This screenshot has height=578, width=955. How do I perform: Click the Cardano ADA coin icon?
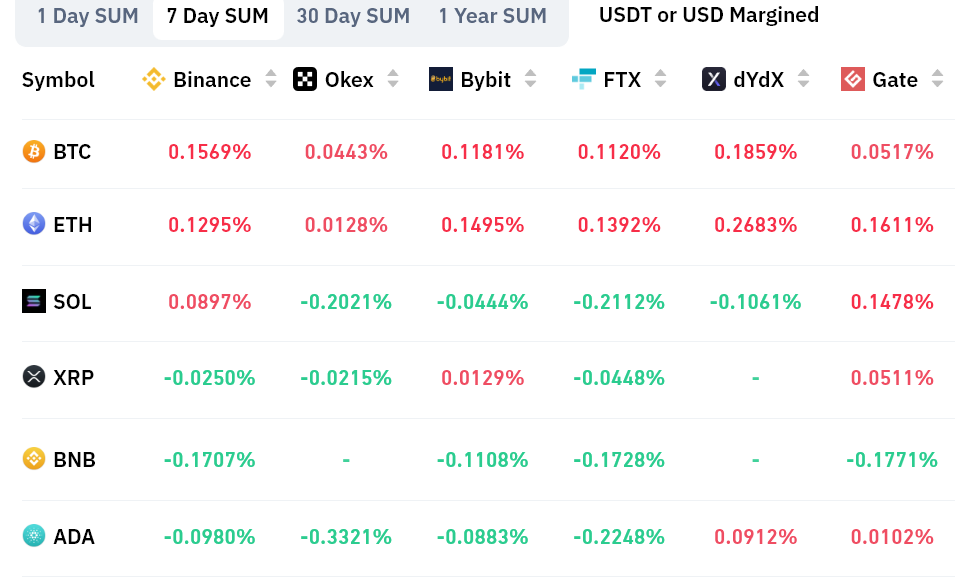pos(34,536)
